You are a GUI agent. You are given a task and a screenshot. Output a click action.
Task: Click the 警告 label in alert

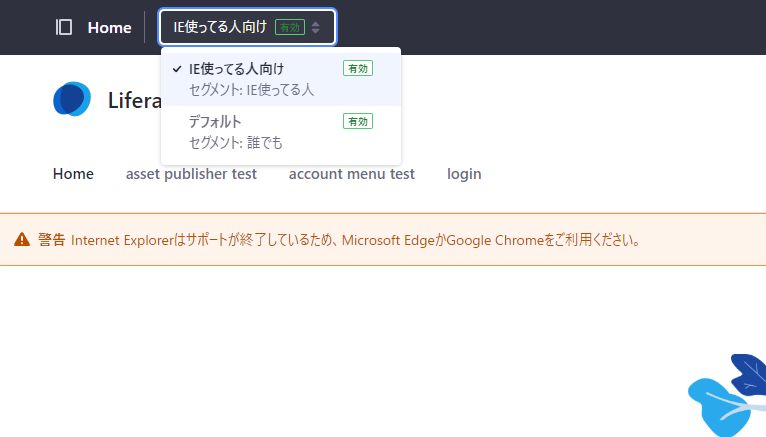(51, 240)
